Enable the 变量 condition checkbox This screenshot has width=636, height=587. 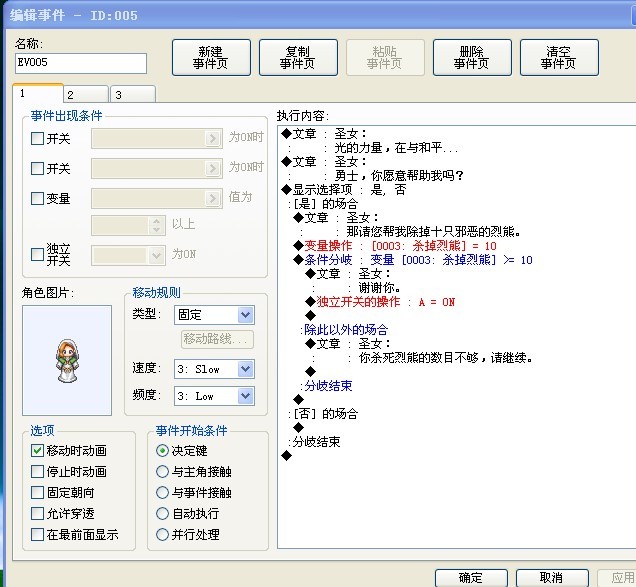pyautogui.click(x=37, y=198)
